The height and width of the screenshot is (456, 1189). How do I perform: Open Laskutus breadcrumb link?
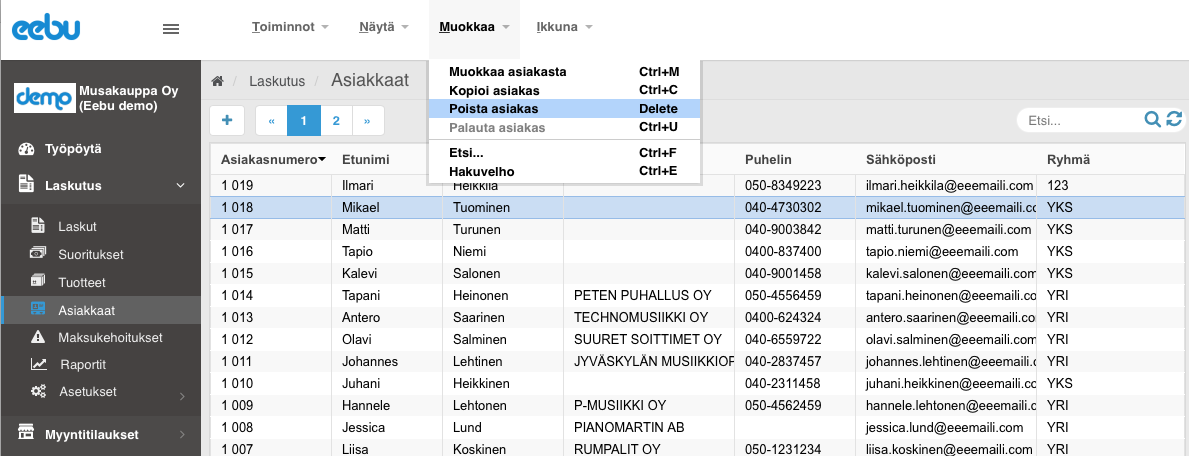pyautogui.click(x=277, y=81)
